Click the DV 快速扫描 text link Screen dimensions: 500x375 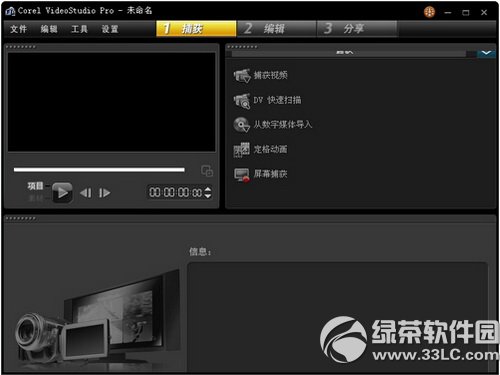(277, 100)
